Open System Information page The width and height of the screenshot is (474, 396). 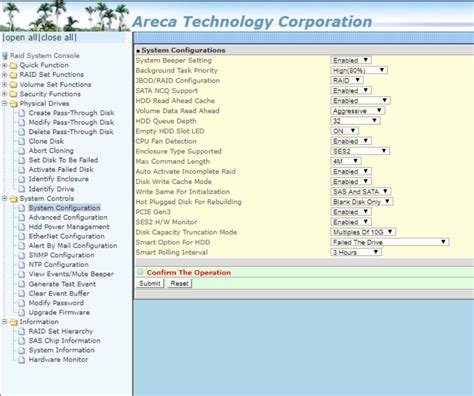62,350
